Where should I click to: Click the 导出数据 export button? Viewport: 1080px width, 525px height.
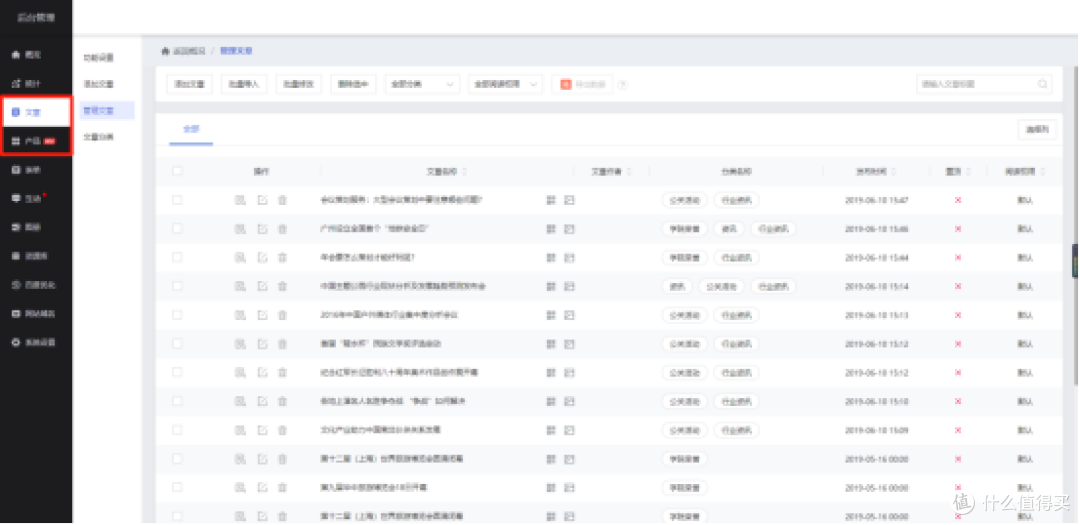pyautogui.click(x=582, y=84)
